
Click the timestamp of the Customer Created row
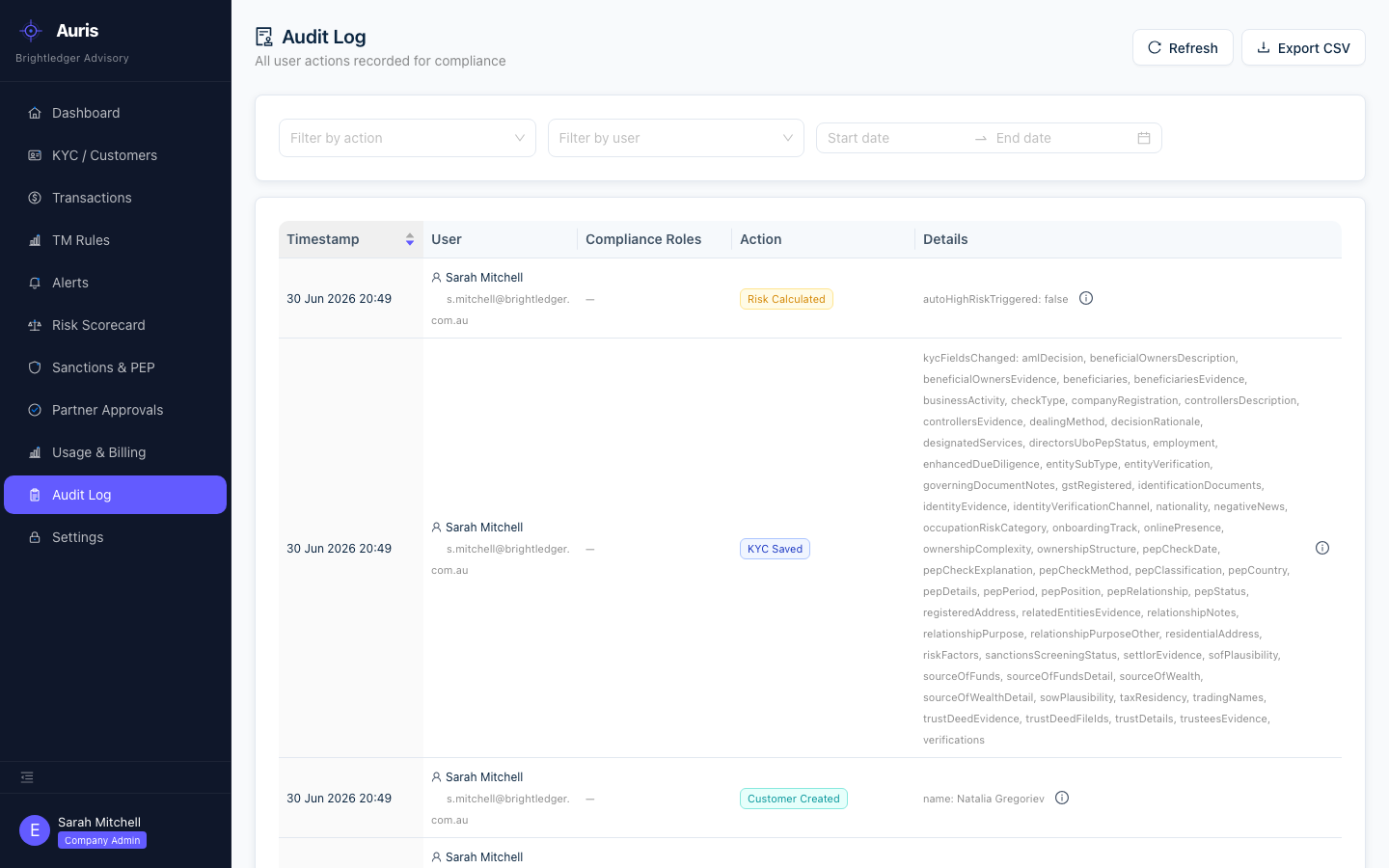pyautogui.click(x=339, y=799)
